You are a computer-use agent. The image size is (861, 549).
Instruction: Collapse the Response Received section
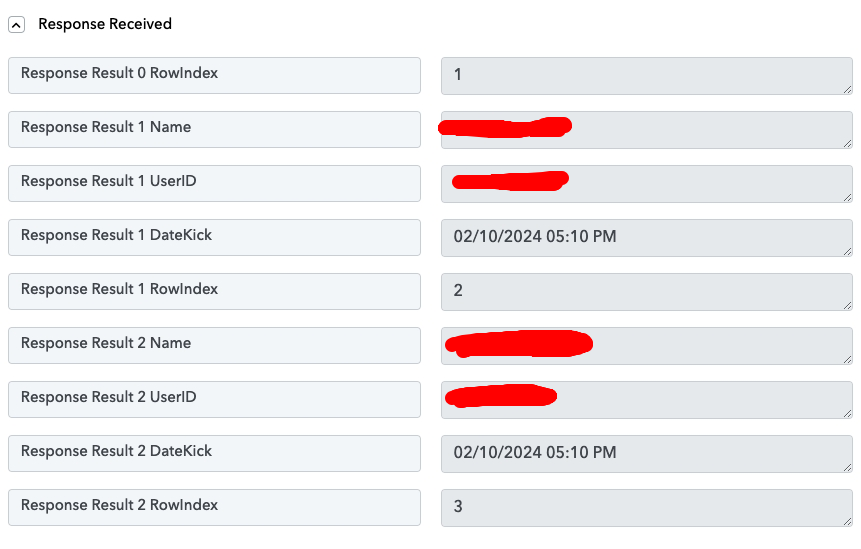click(16, 25)
